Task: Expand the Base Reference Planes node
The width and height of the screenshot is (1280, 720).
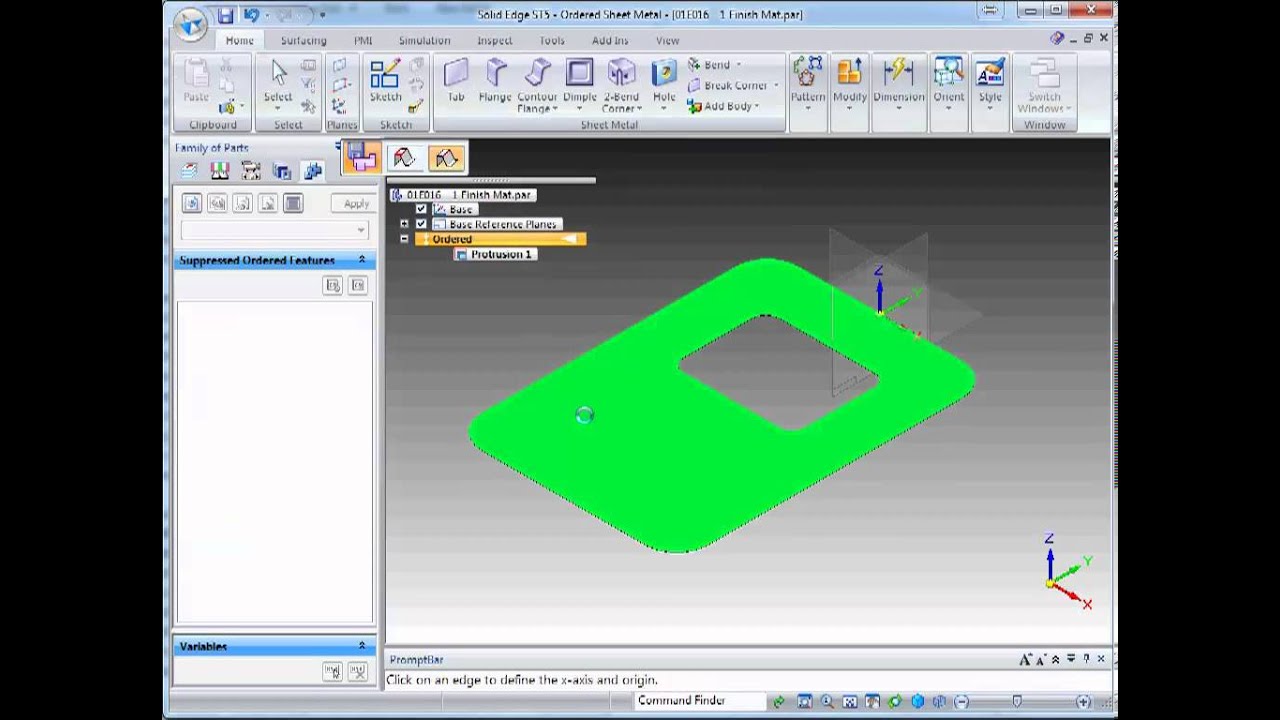Action: coord(404,224)
